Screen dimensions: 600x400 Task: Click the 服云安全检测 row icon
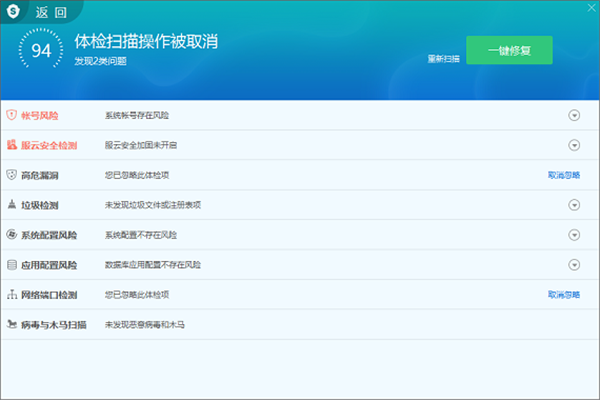[x=12, y=145]
